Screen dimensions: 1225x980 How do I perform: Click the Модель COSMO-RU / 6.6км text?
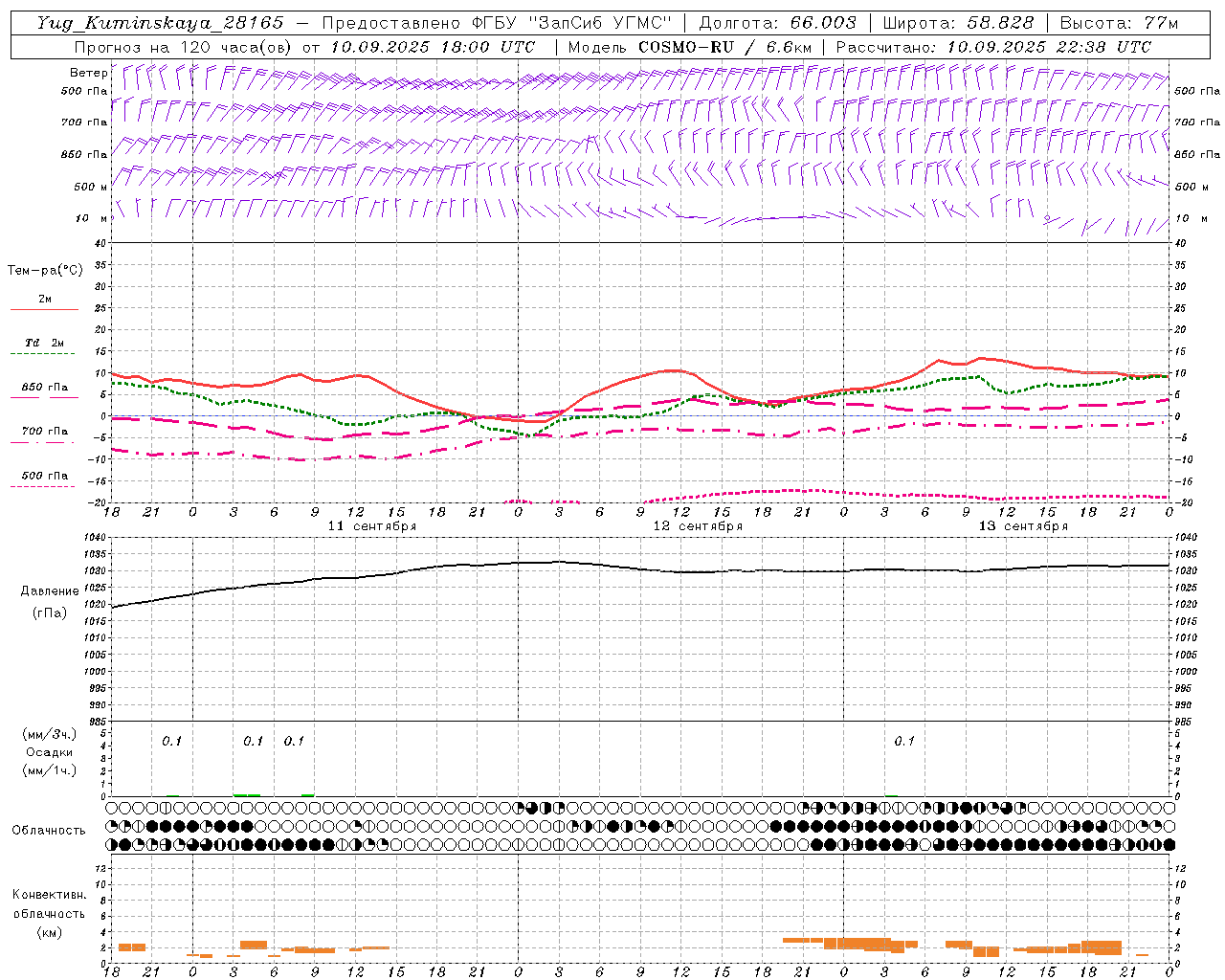tap(689, 47)
